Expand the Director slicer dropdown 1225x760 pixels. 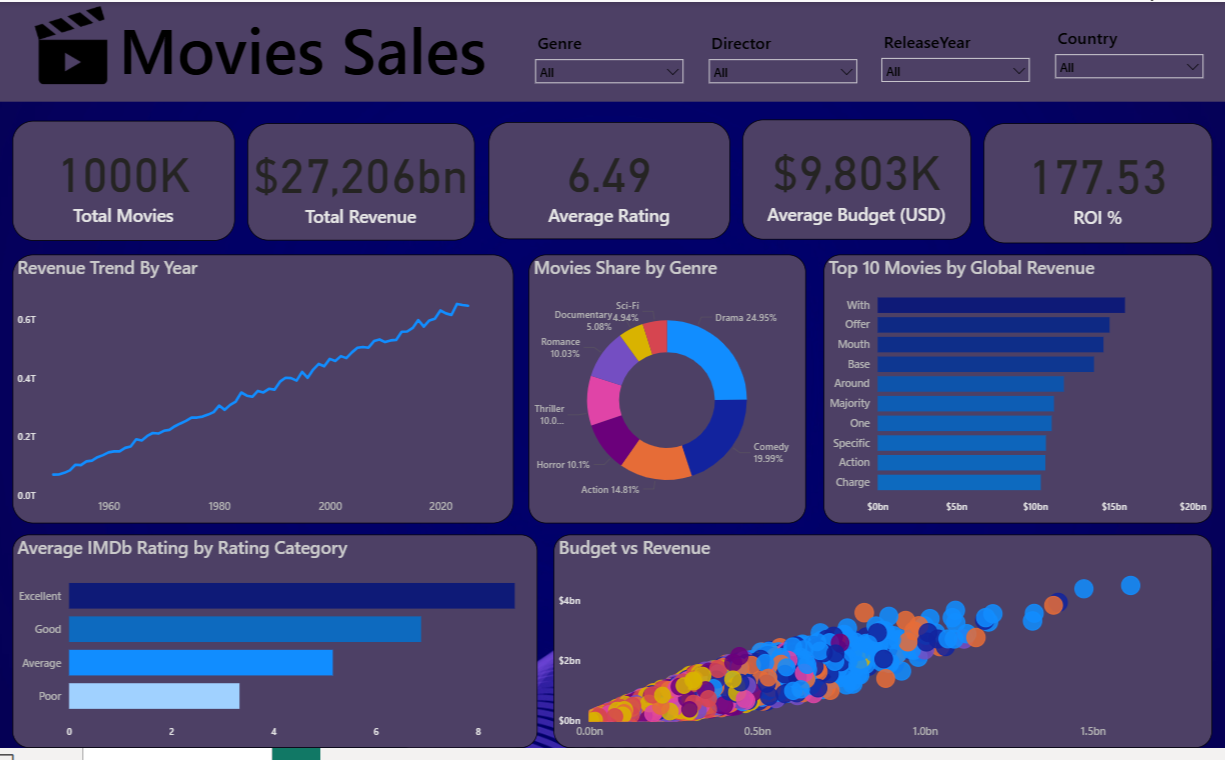783,72
